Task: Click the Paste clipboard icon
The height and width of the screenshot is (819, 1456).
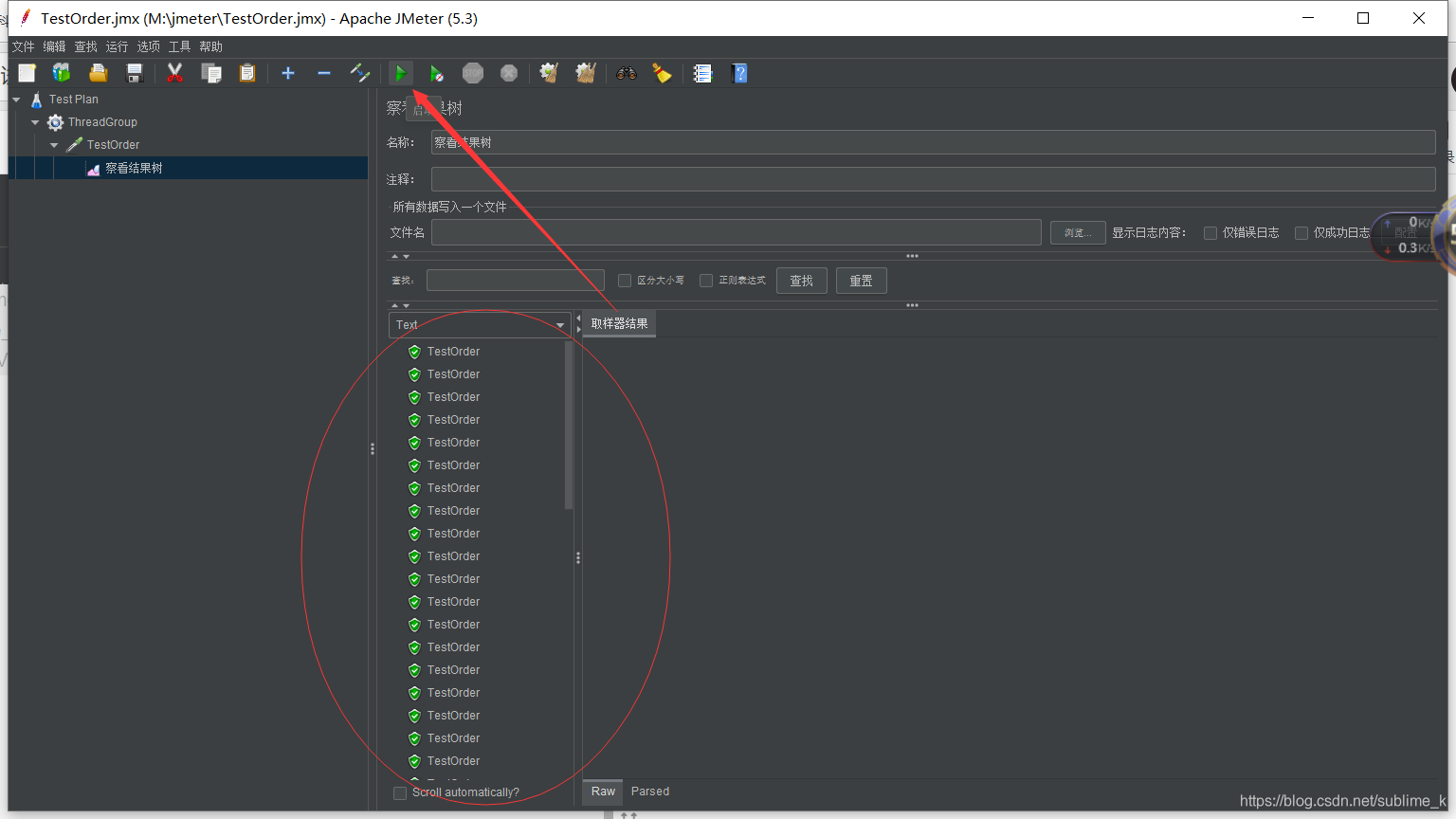Action: point(247,73)
